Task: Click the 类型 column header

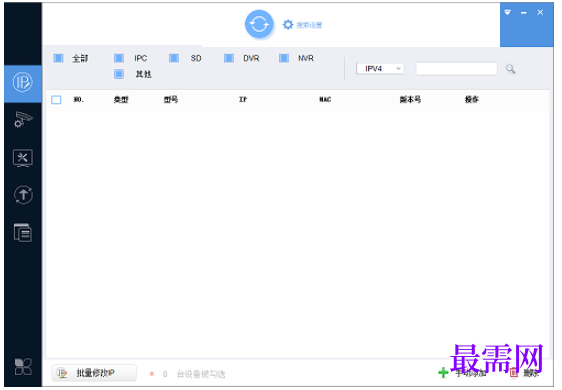Action: coord(121,100)
